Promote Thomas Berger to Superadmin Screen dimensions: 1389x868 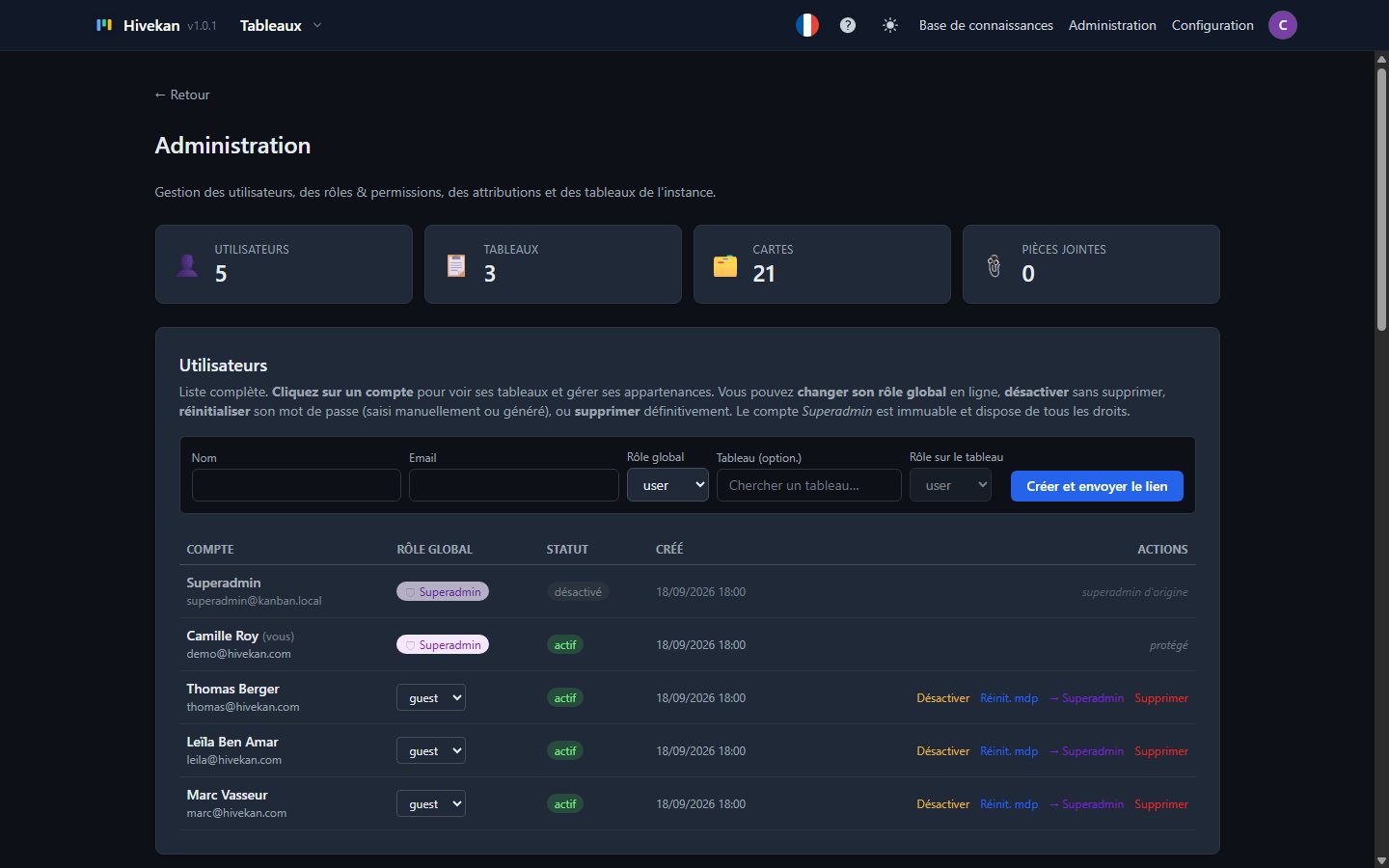pyautogui.click(x=1086, y=698)
